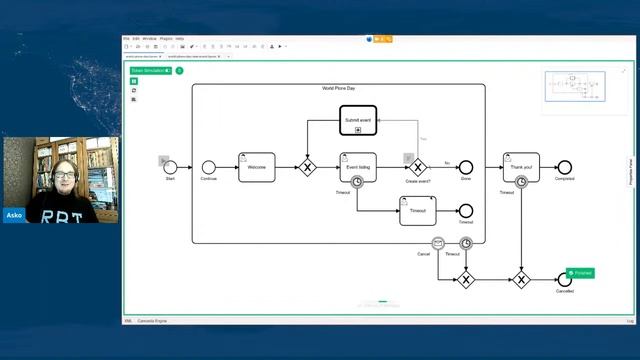Image resolution: width=640 pixels, height=360 pixels.
Task: Open the new-diagram type dropdown arrow
Action: (131, 47)
